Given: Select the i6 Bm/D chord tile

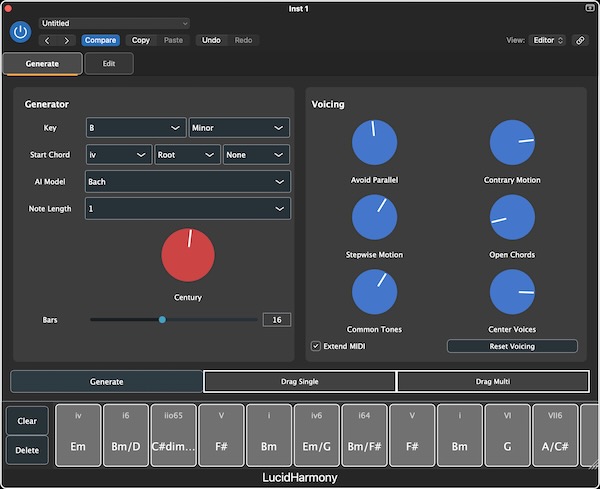Looking at the screenshot, I should (126, 435).
